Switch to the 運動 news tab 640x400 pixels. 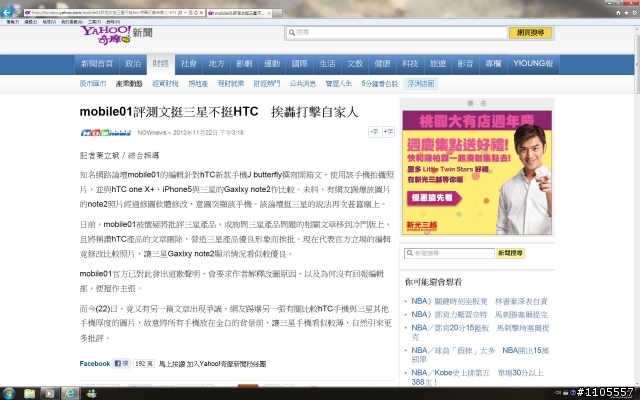(x=272, y=64)
